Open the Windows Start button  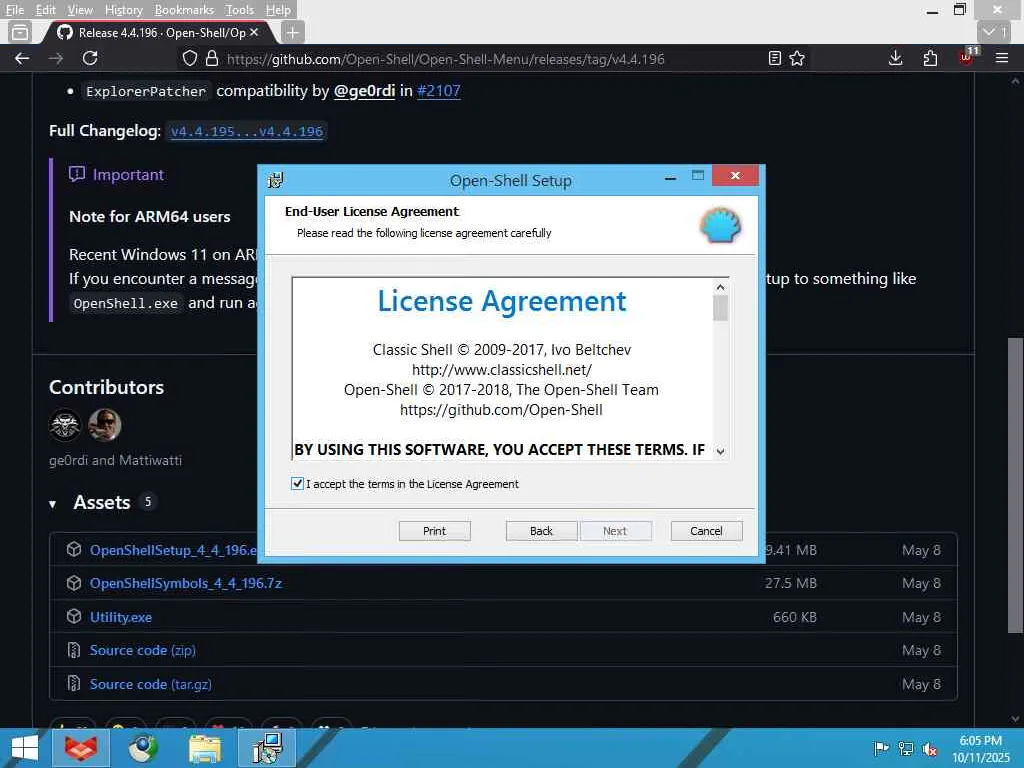click(25, 748)
